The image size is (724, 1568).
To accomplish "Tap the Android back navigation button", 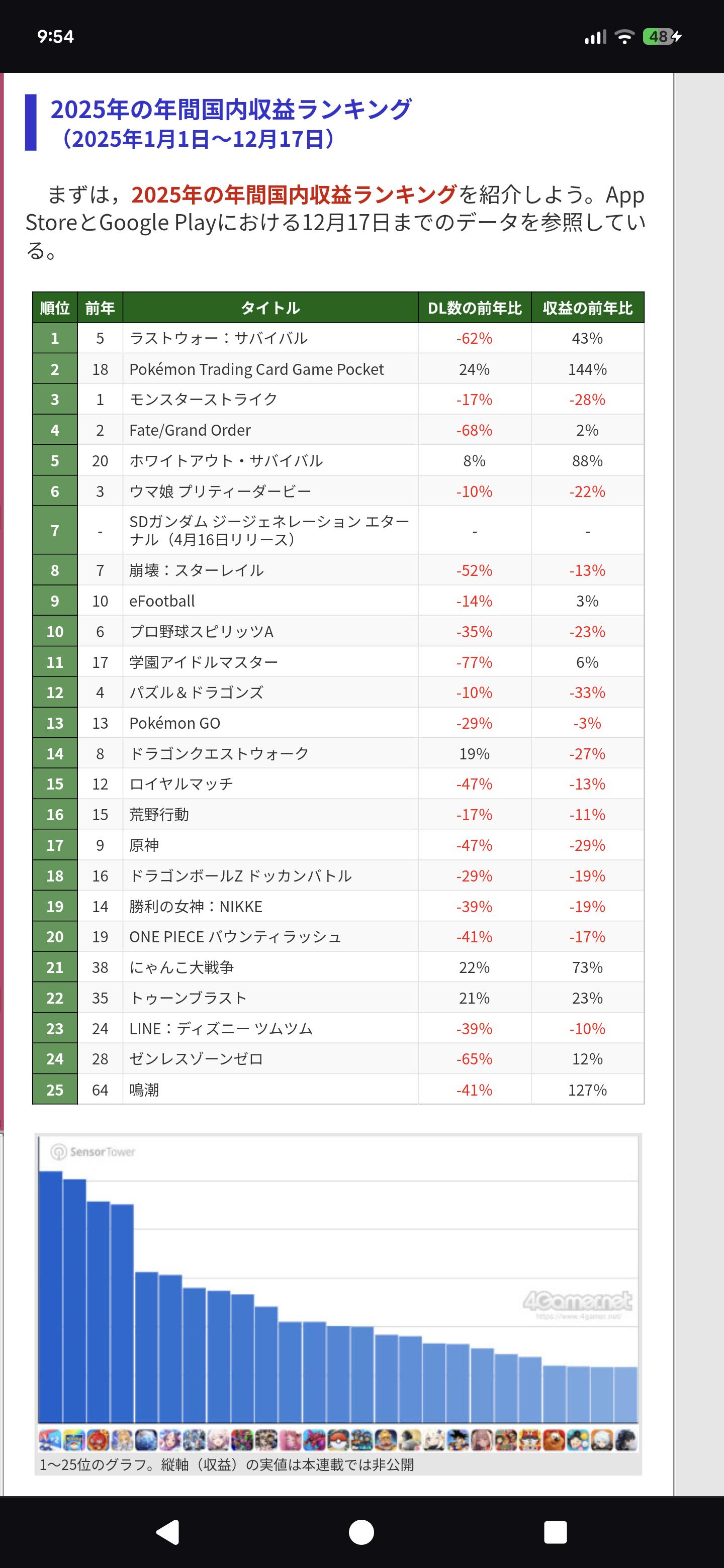I will pyautogui.click(x=168, y=1532).
